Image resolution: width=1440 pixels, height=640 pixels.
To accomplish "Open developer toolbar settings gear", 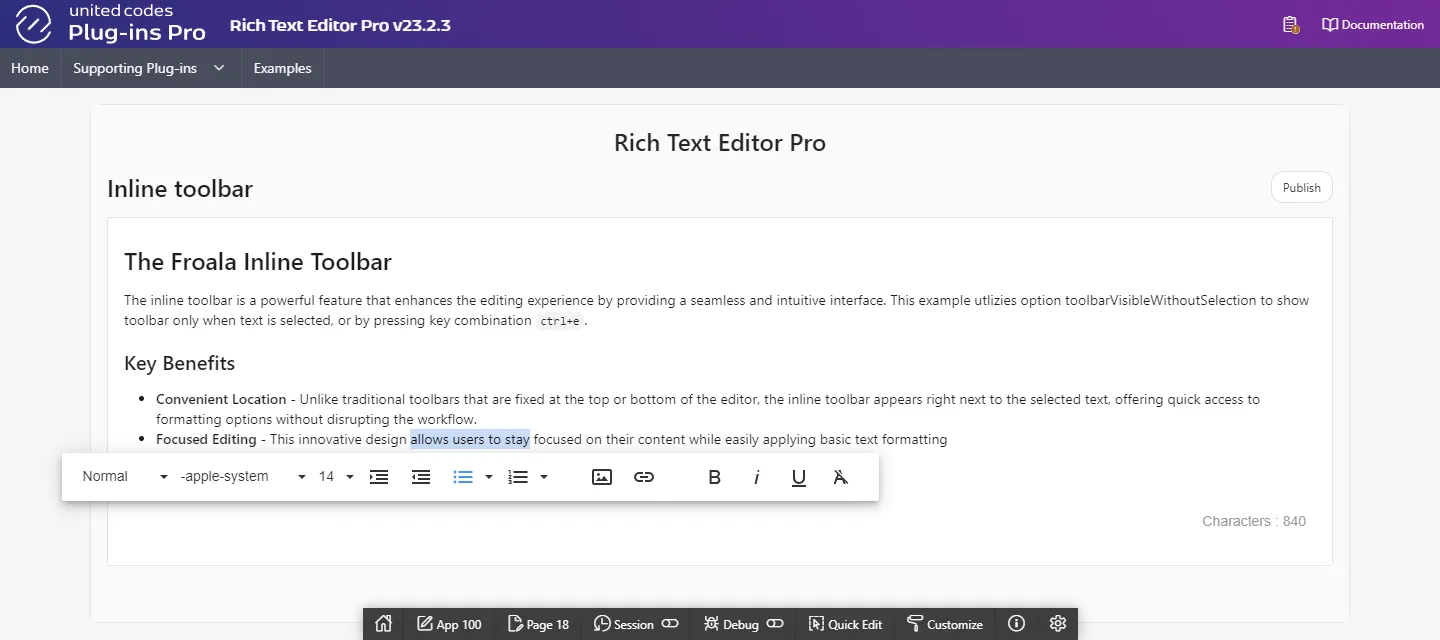I will [x=1058, y=624].
